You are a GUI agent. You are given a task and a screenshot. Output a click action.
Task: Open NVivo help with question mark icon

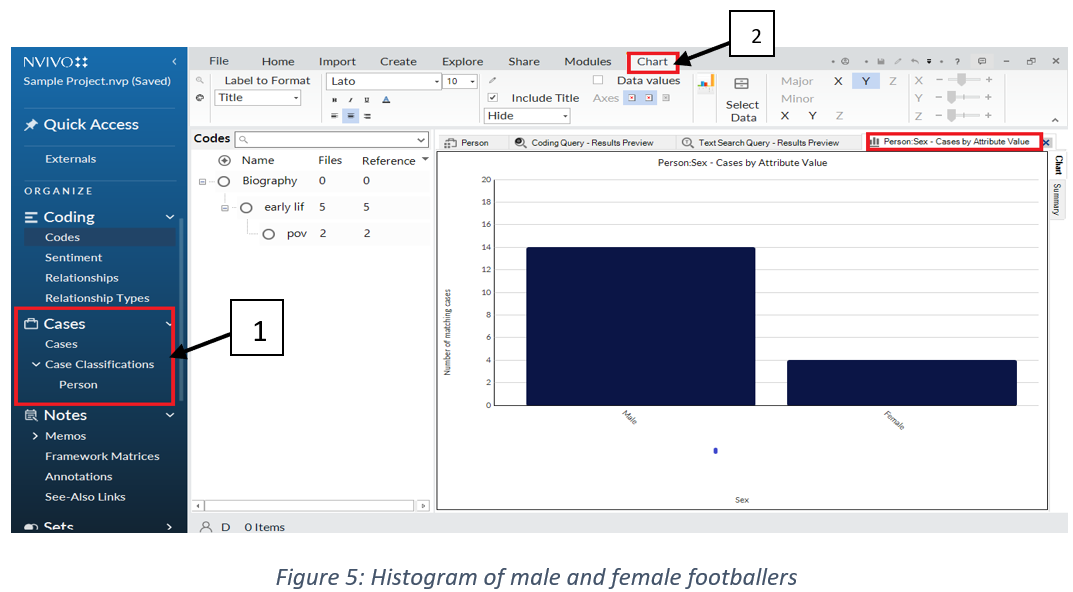click(957, 61)
